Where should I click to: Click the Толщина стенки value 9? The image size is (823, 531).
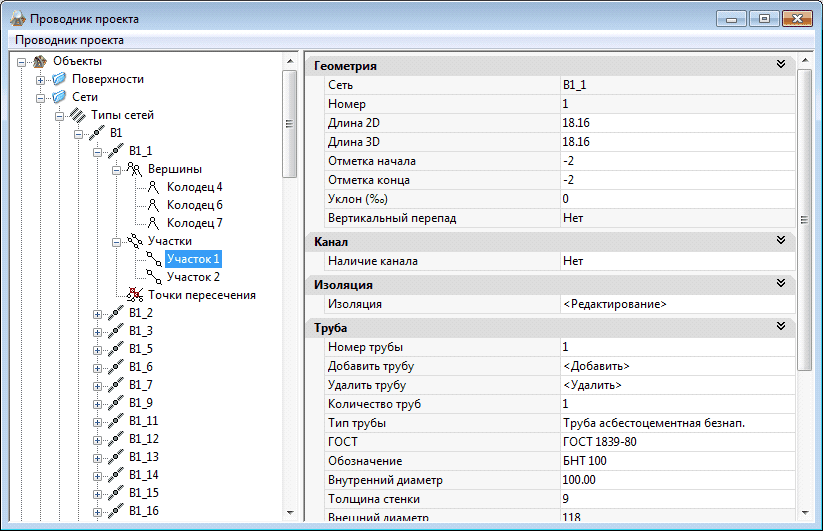565,498
